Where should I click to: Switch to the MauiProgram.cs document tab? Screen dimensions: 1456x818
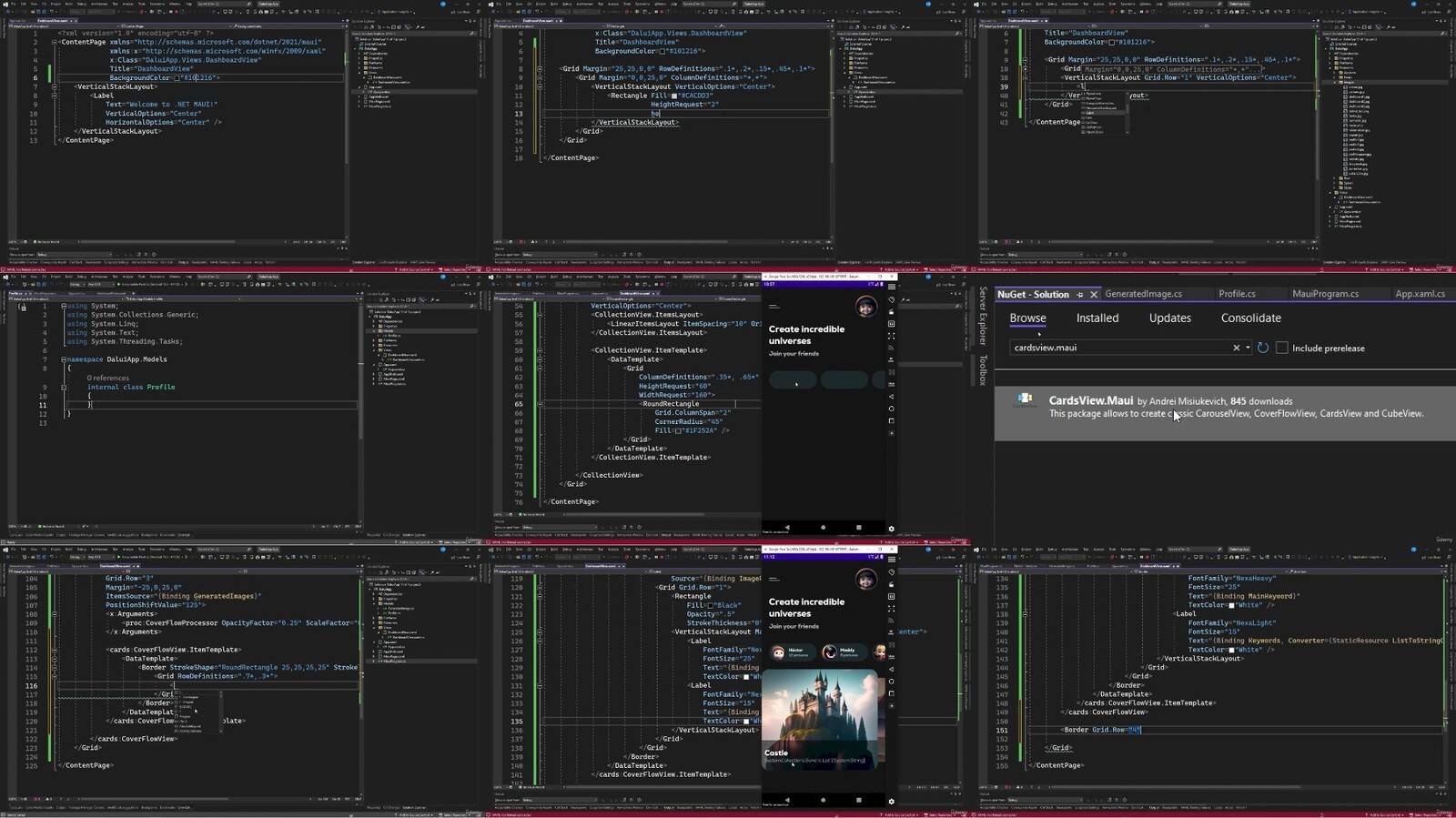coord(1325,294)
